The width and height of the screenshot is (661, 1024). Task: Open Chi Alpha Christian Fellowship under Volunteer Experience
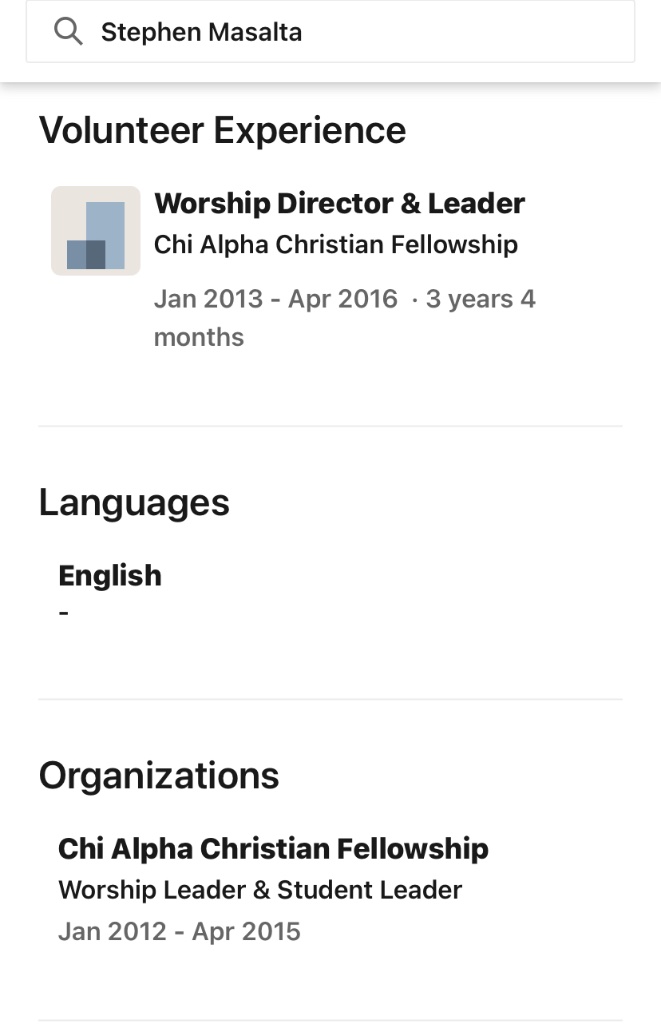[335, 244]
